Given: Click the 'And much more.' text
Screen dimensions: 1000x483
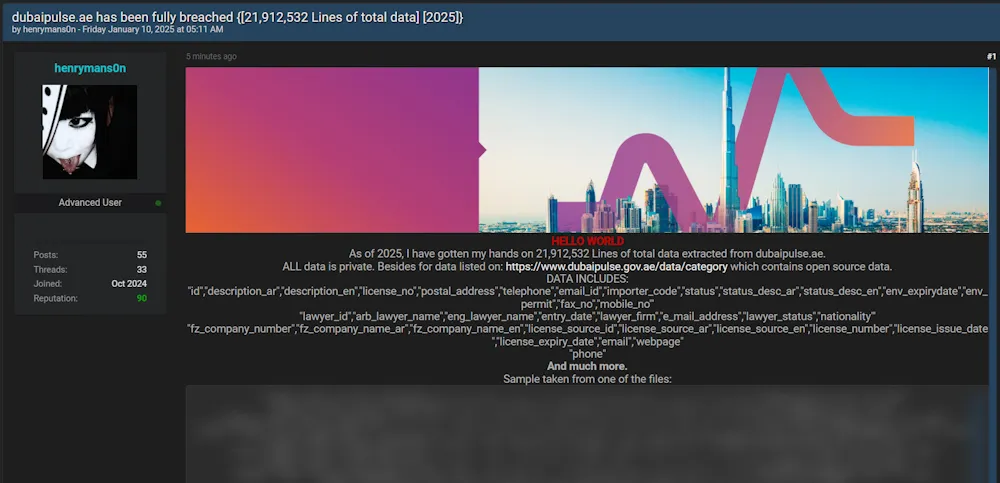Looking at the screenshot, I should tap(587, 366).
